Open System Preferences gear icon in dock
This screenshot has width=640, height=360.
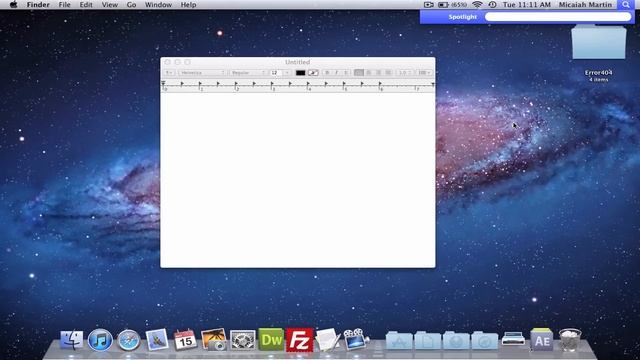tap(242, 340)
